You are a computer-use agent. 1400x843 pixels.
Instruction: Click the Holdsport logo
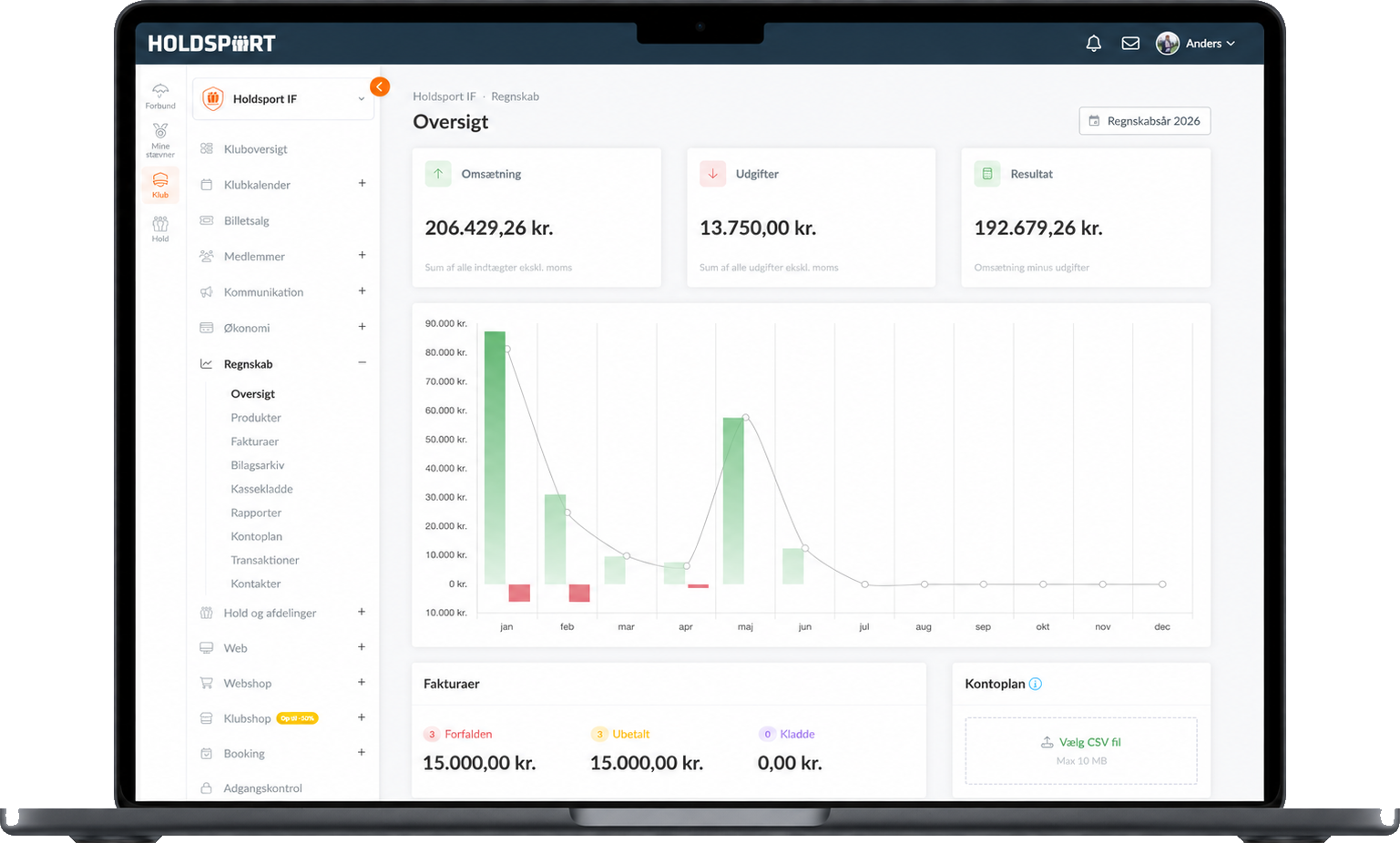tap(211, 44)
